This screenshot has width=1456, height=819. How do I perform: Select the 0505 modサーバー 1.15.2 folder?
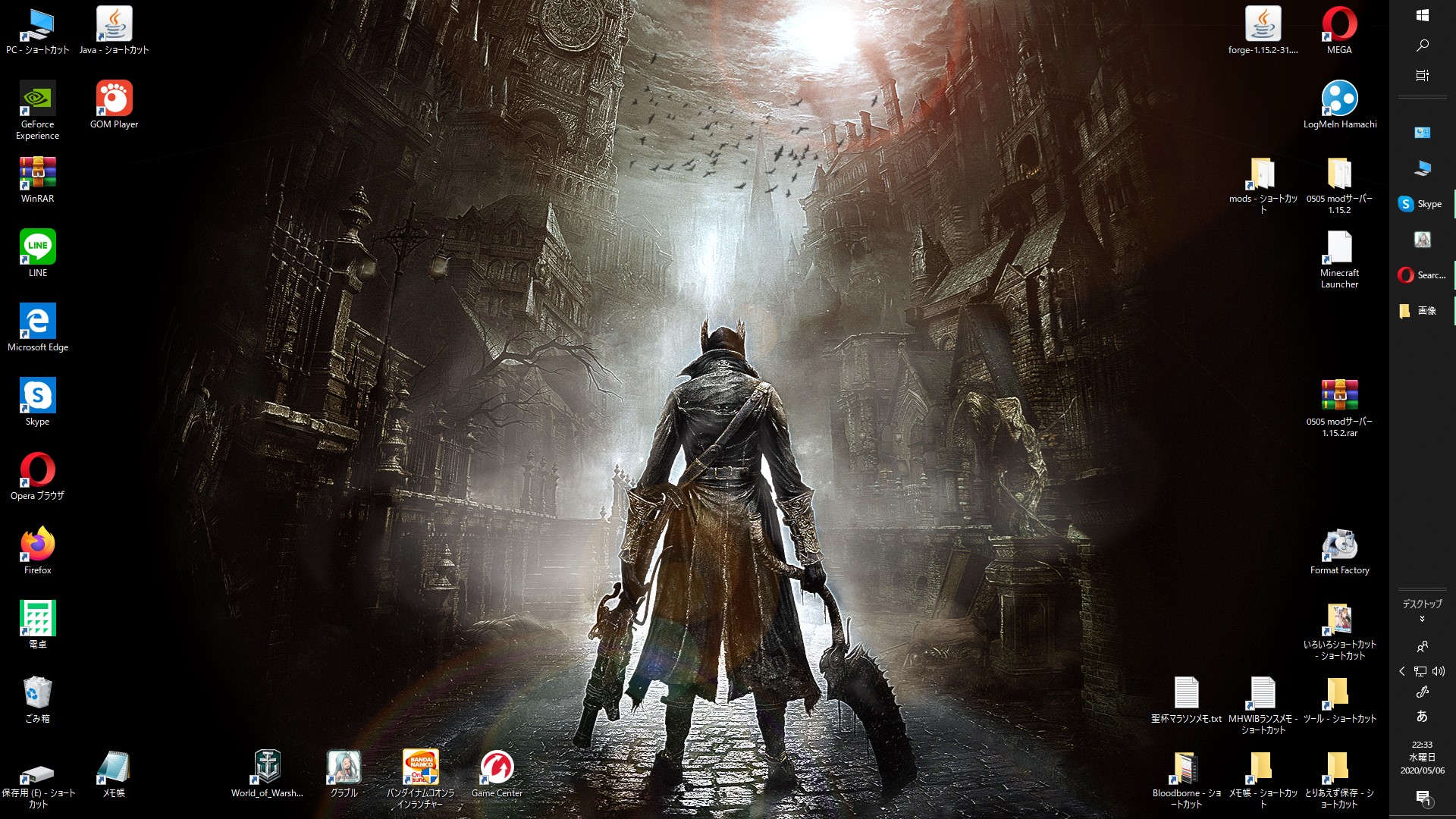tap(1339, 185)
